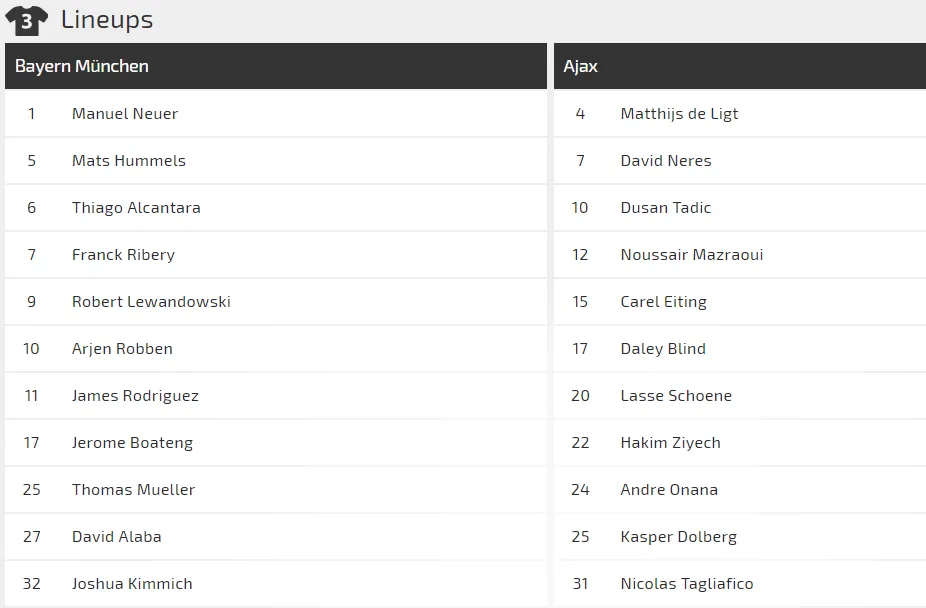
Task: Open Nicolas Tagliafico's player page
Action: pyautogui.click(x=687, y=584)
